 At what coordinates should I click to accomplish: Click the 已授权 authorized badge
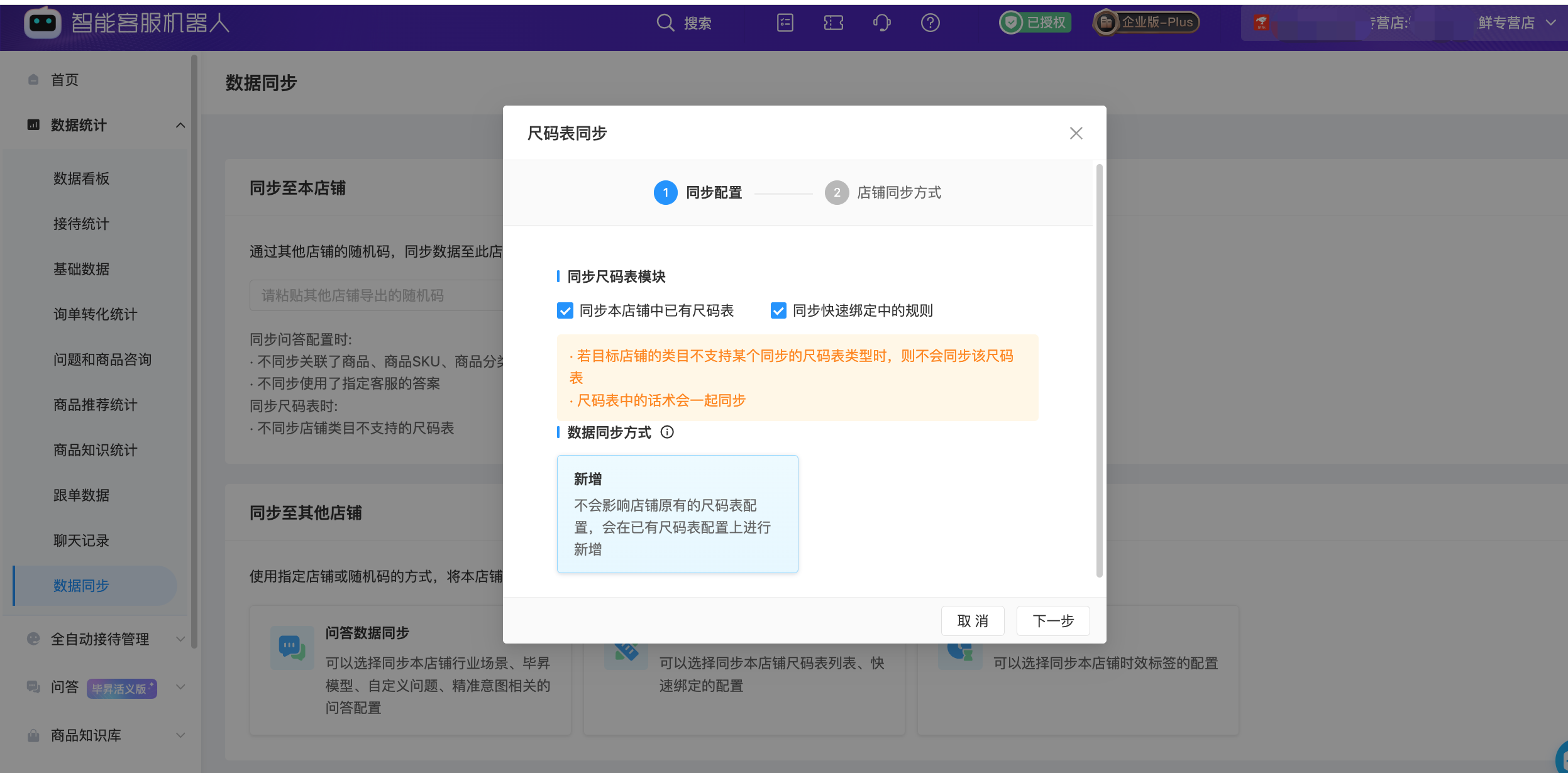click(x=1035, y=23)
